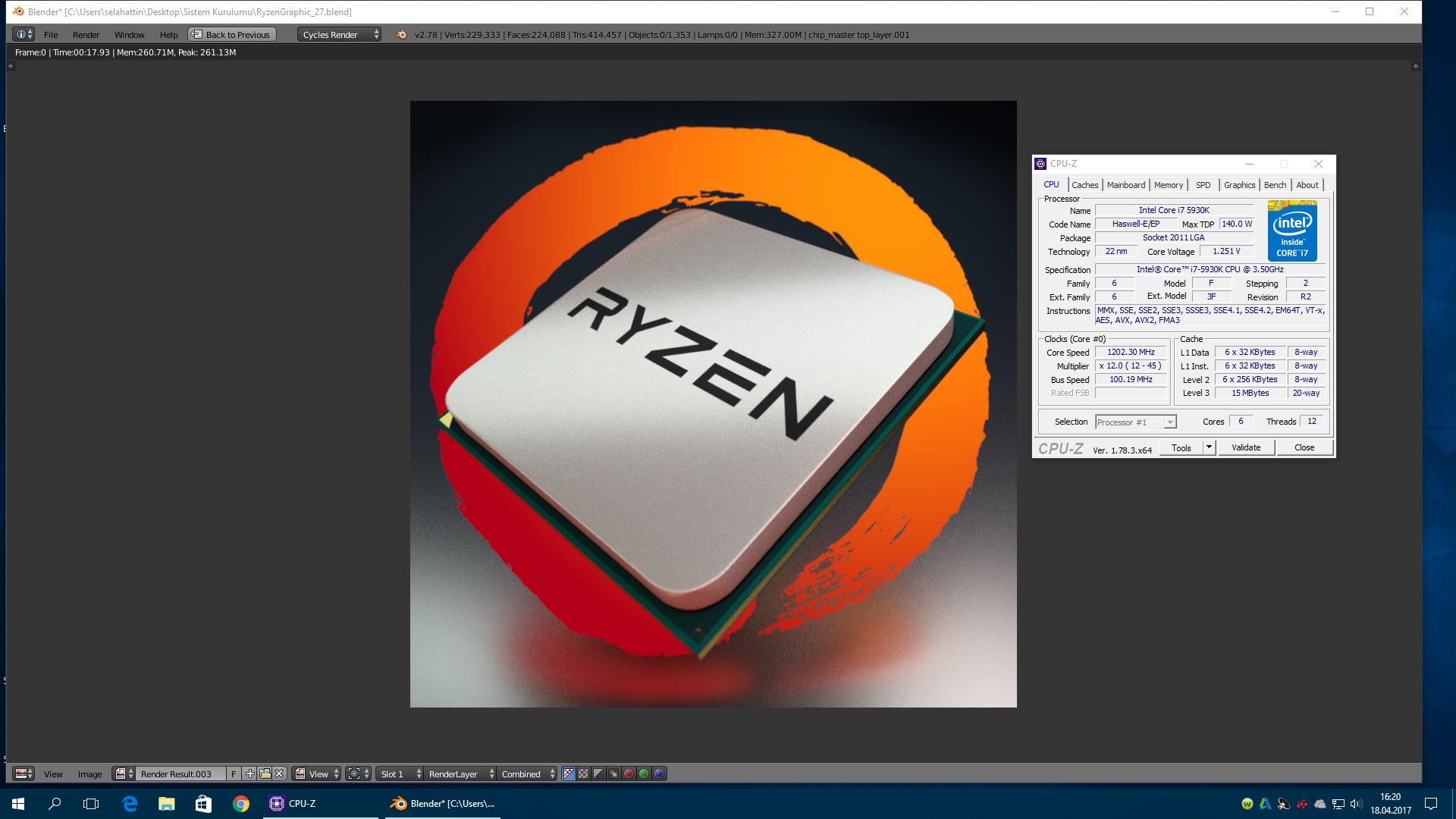Open the Window menu

tap(130, 35)
